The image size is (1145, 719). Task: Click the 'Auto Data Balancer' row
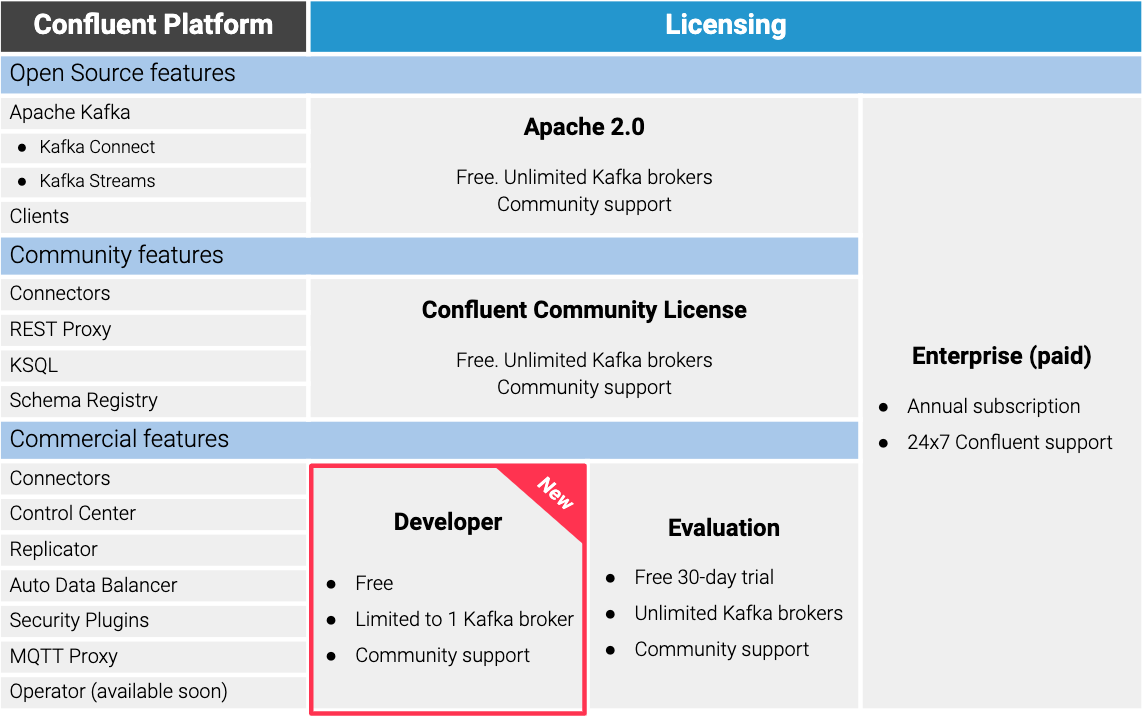(153, 585)
